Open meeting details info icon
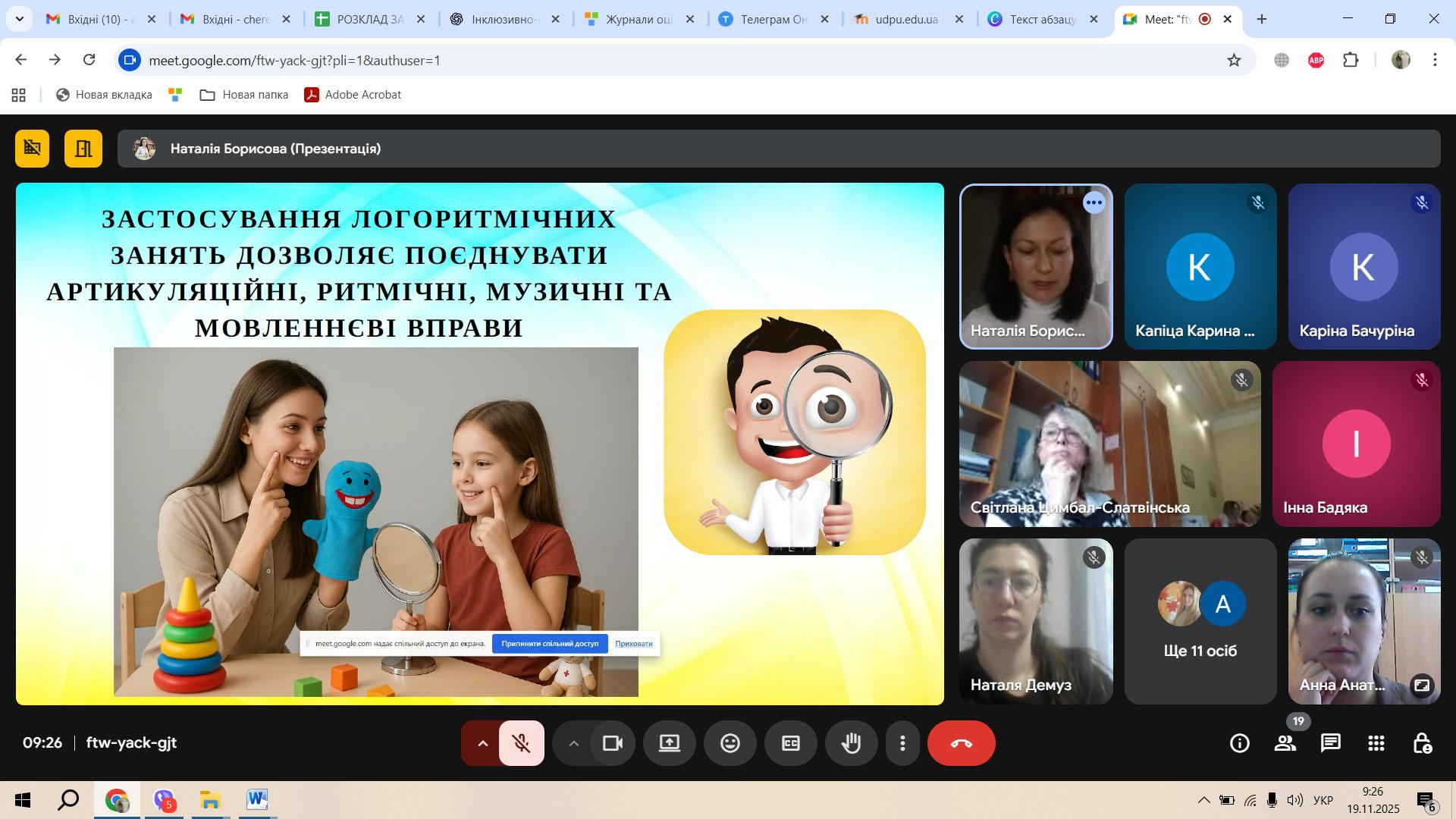The image size is (1456, 819). point(1240,743)
